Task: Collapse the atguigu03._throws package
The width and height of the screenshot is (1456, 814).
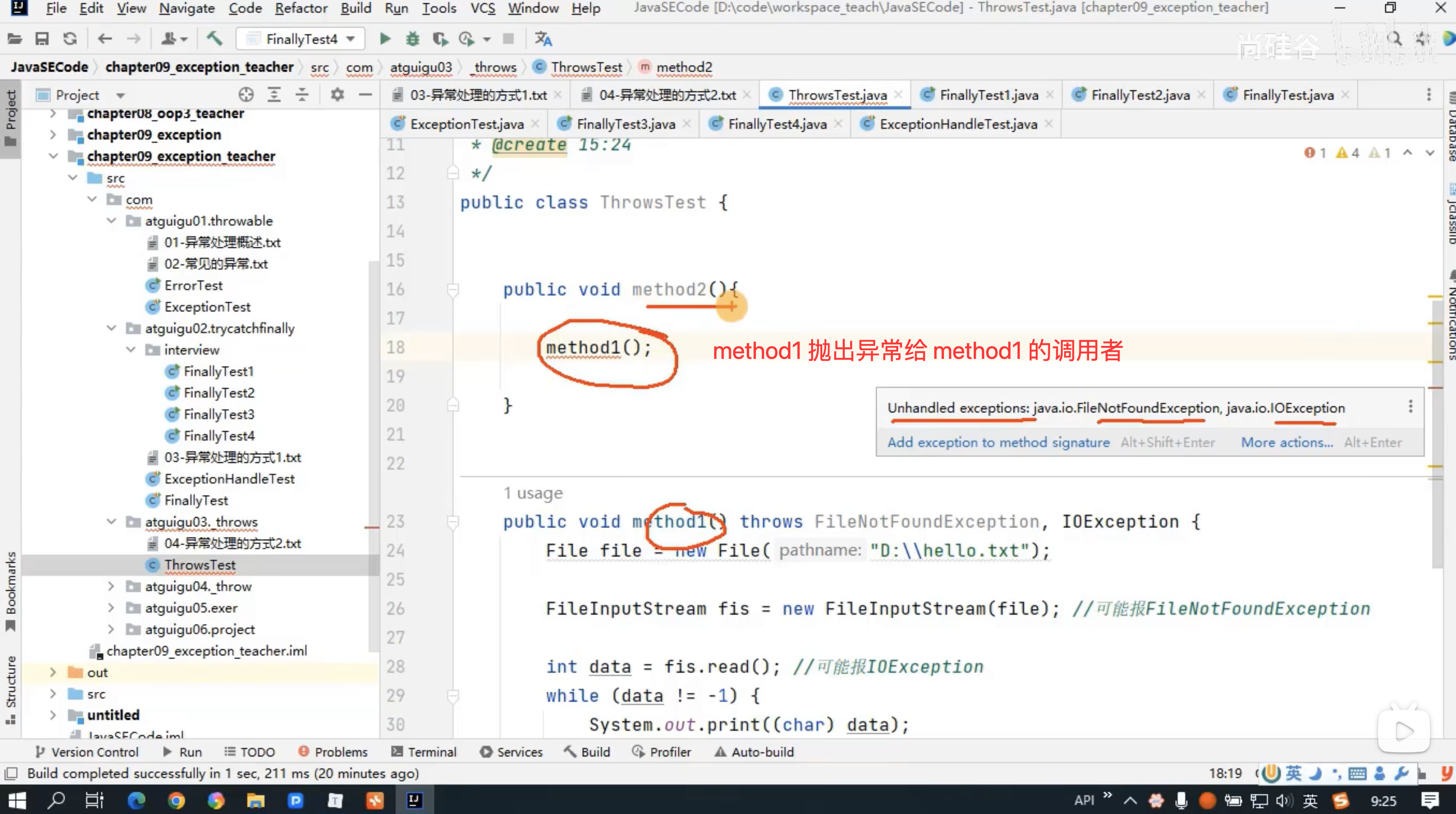Action: tap(112, 521)
